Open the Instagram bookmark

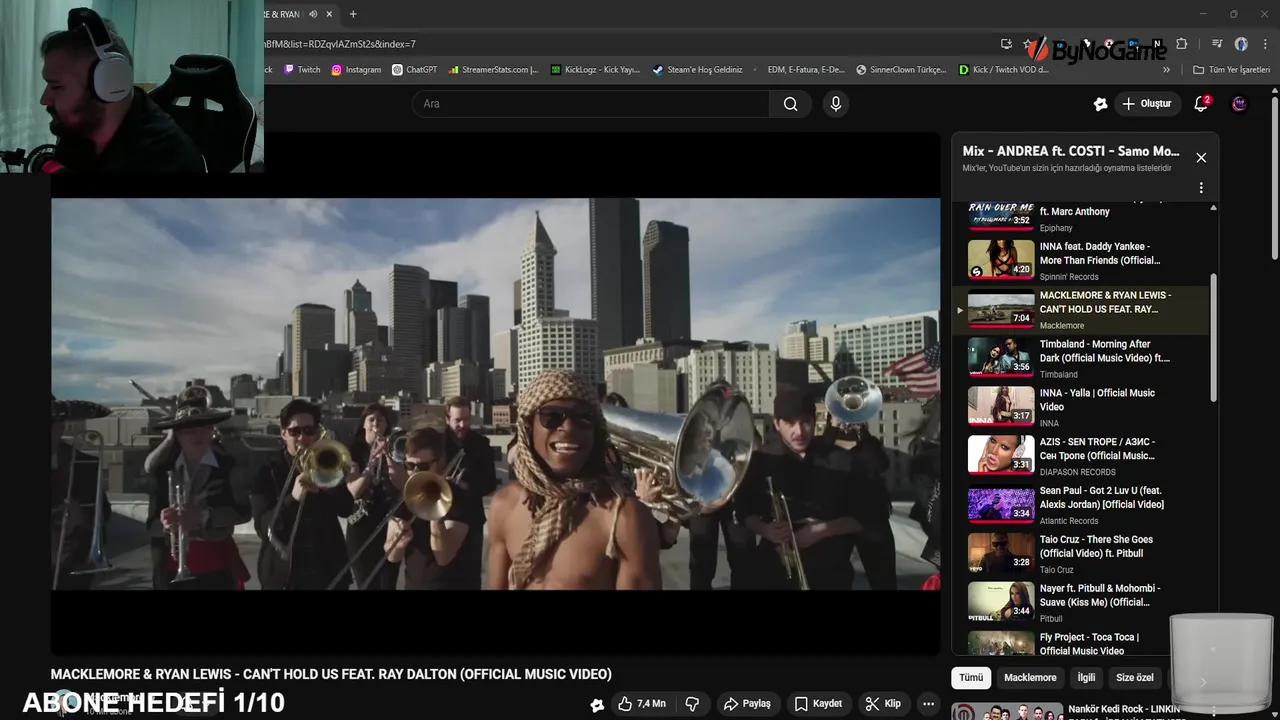356,70
